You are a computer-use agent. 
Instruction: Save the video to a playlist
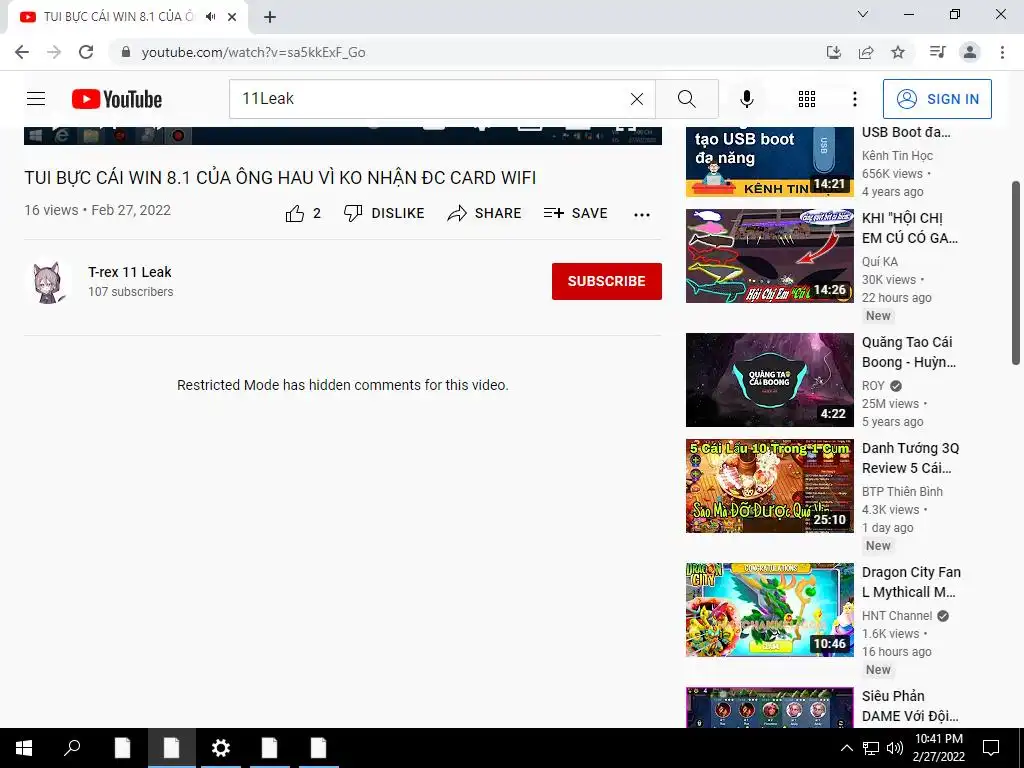click(575, 214)
